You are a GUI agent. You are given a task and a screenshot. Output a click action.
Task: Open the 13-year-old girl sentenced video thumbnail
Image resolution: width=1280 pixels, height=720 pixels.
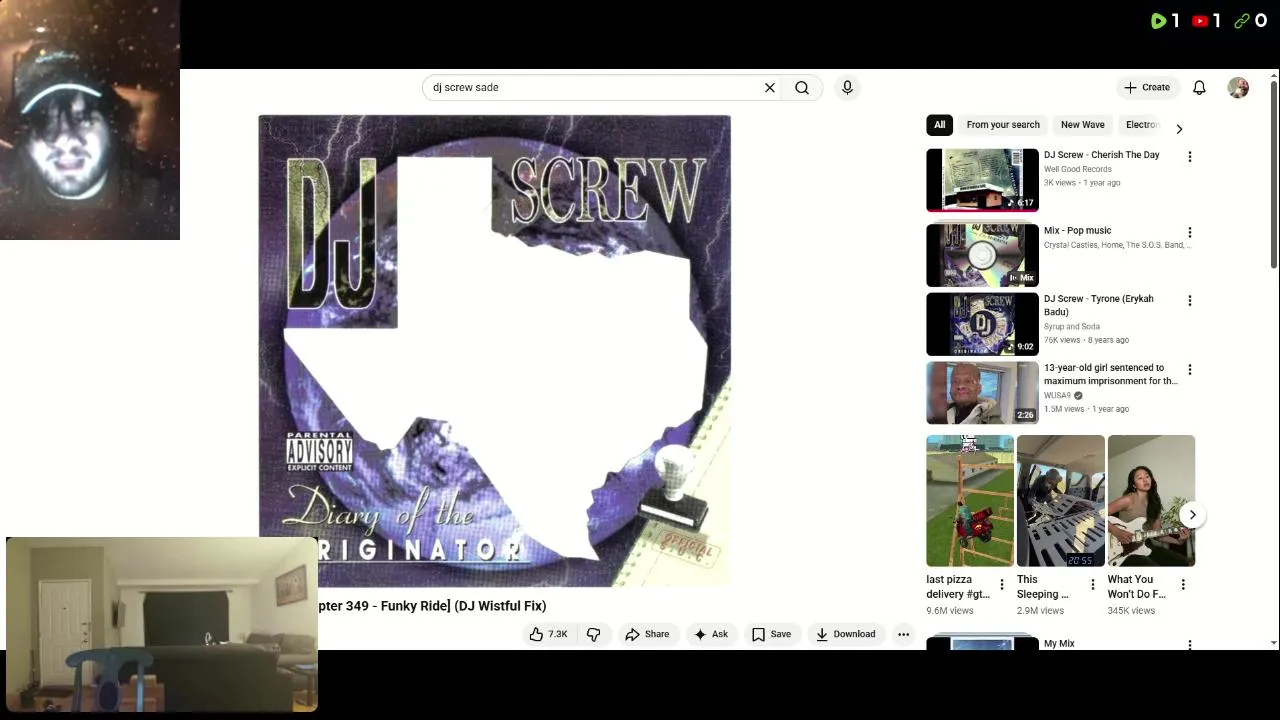click(x=982, y=393)
